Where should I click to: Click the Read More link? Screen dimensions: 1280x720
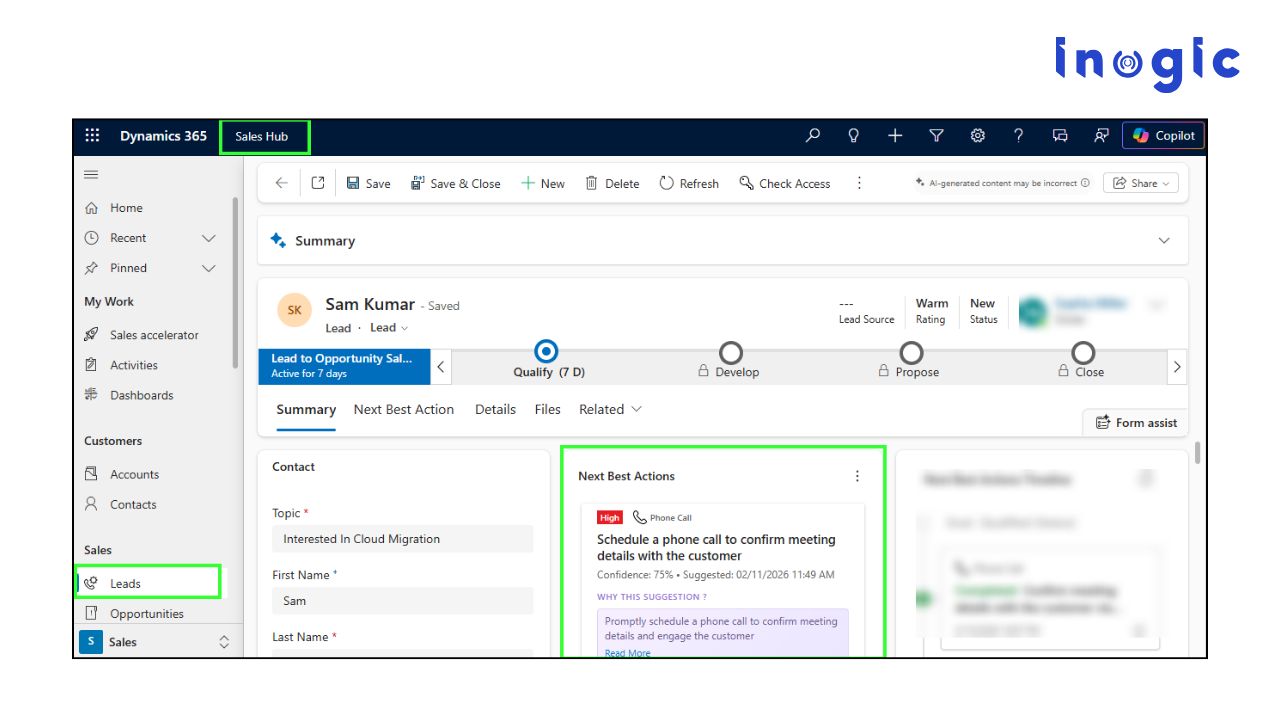(x=628, y=653)
